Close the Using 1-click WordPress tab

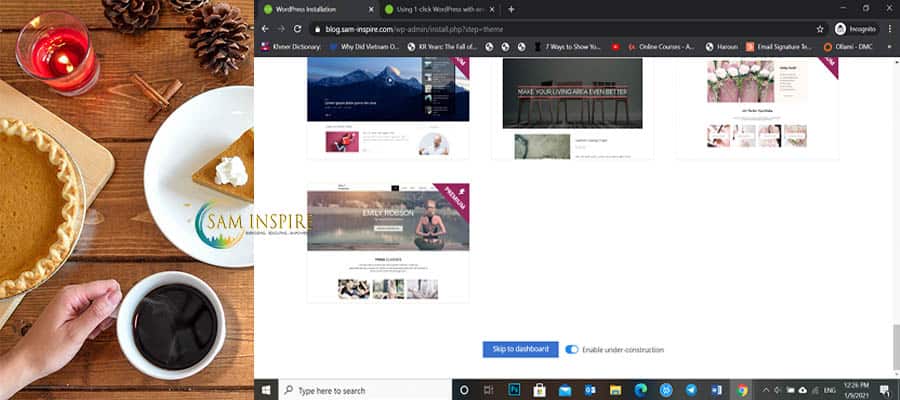coord(492,9)
